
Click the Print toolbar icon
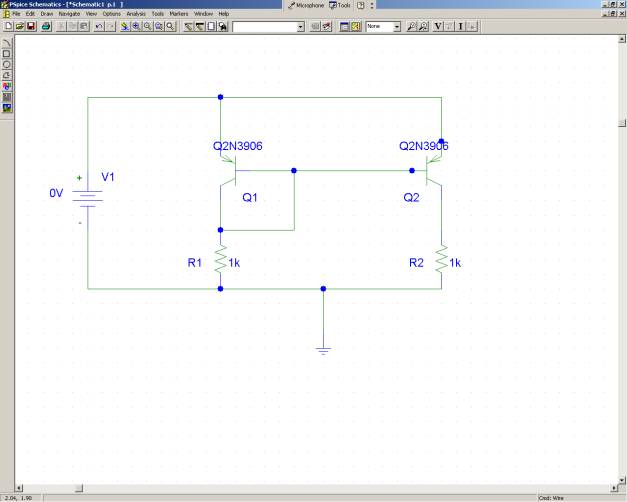[46, 25]
